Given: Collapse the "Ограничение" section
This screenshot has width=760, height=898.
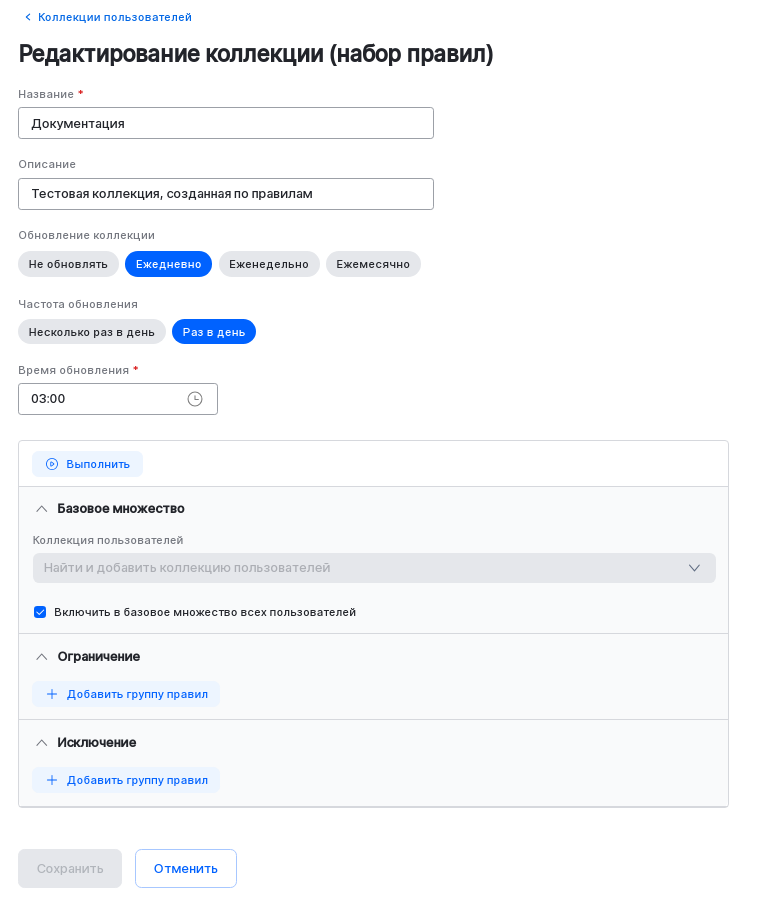Looking at the screenshot, I should (x=41, y=656).
